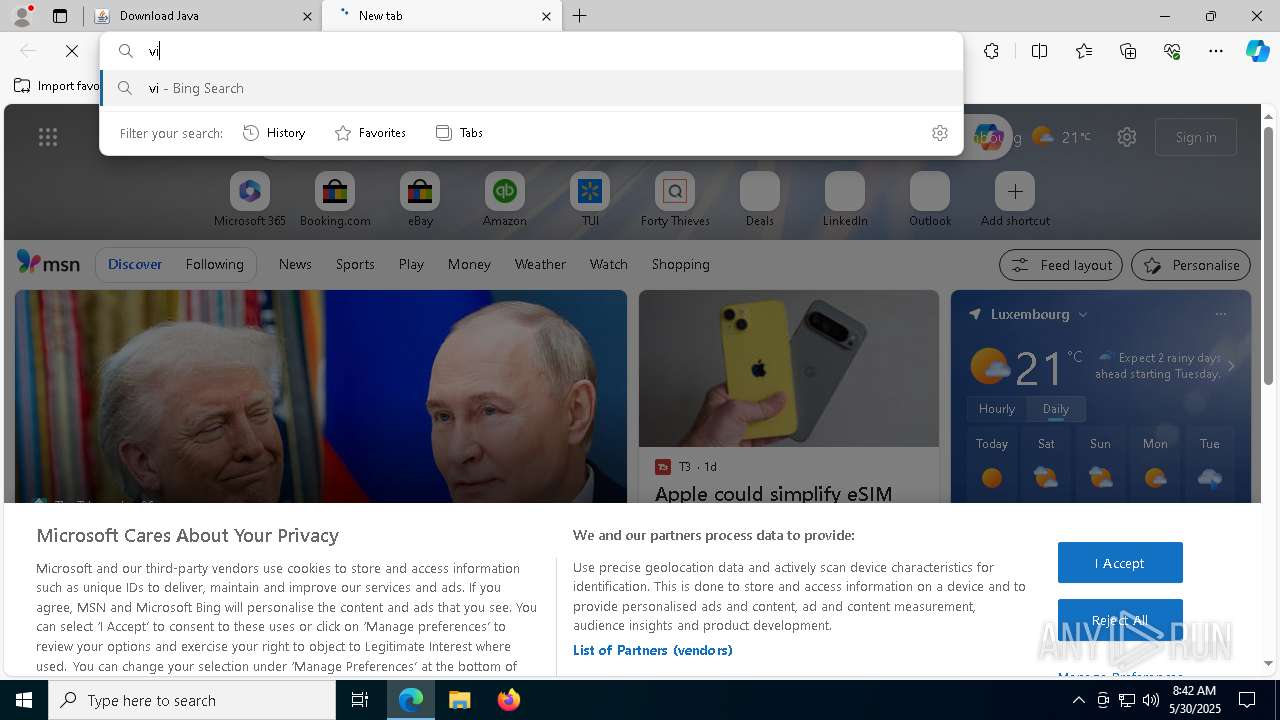The height and width of the screenshot is (720, 1280).
Task: Open the Amazon shortcut
Action: pos(505,200)
